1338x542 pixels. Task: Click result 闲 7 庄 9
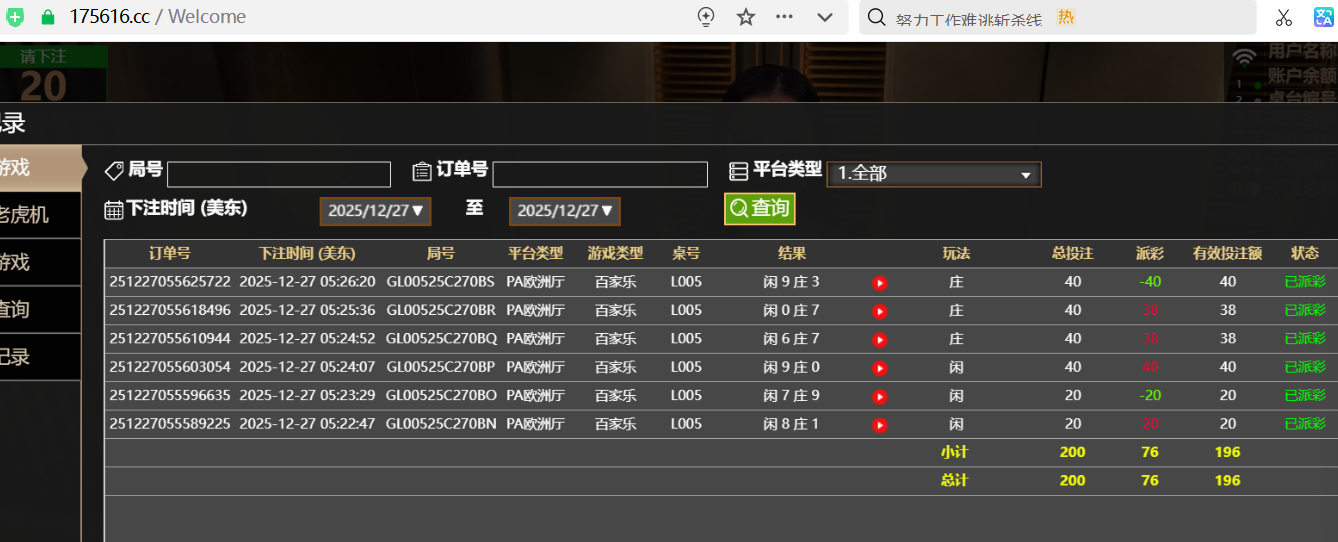coord(791,395)
